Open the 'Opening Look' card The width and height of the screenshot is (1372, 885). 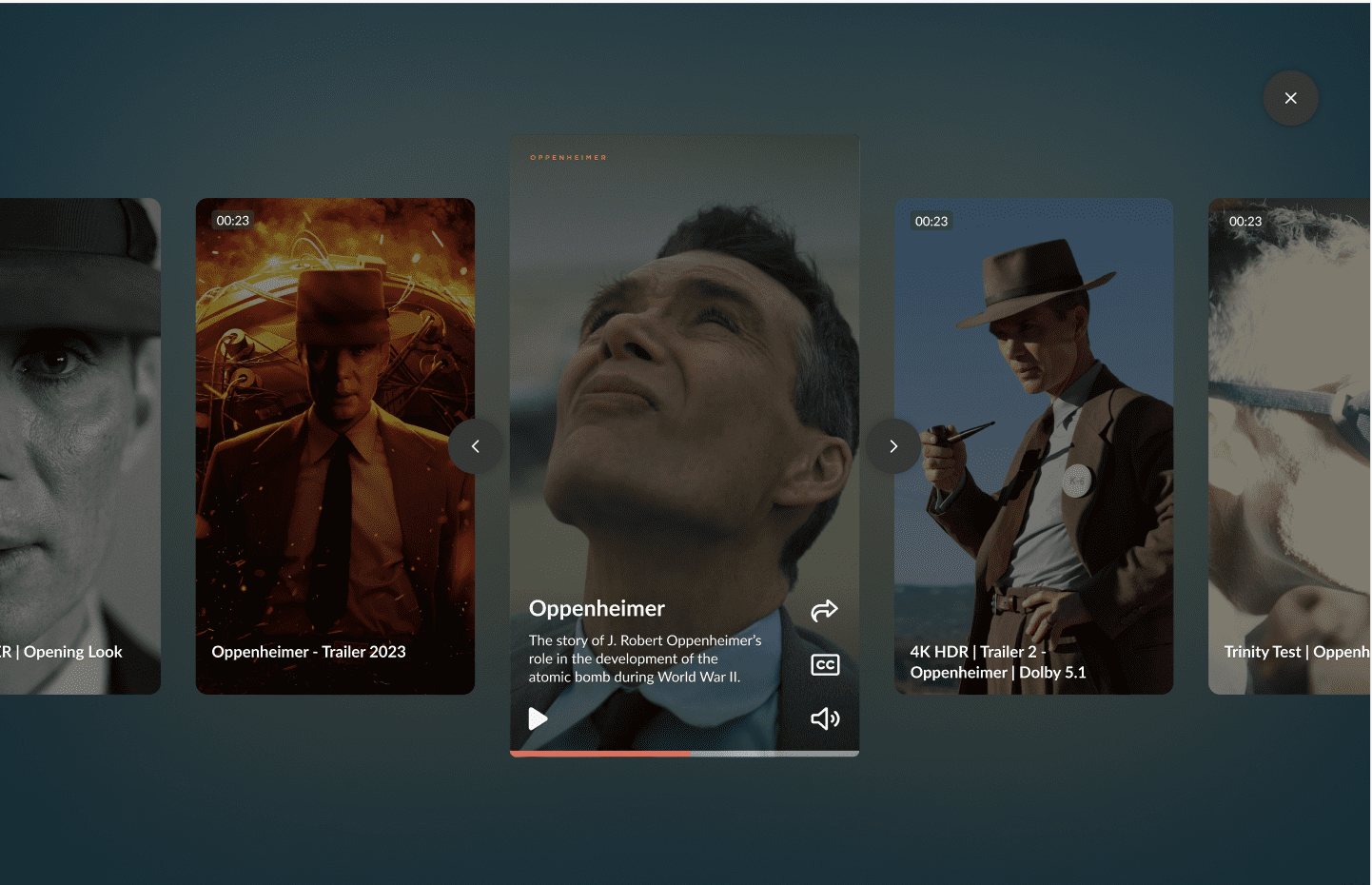click(80, 446)
